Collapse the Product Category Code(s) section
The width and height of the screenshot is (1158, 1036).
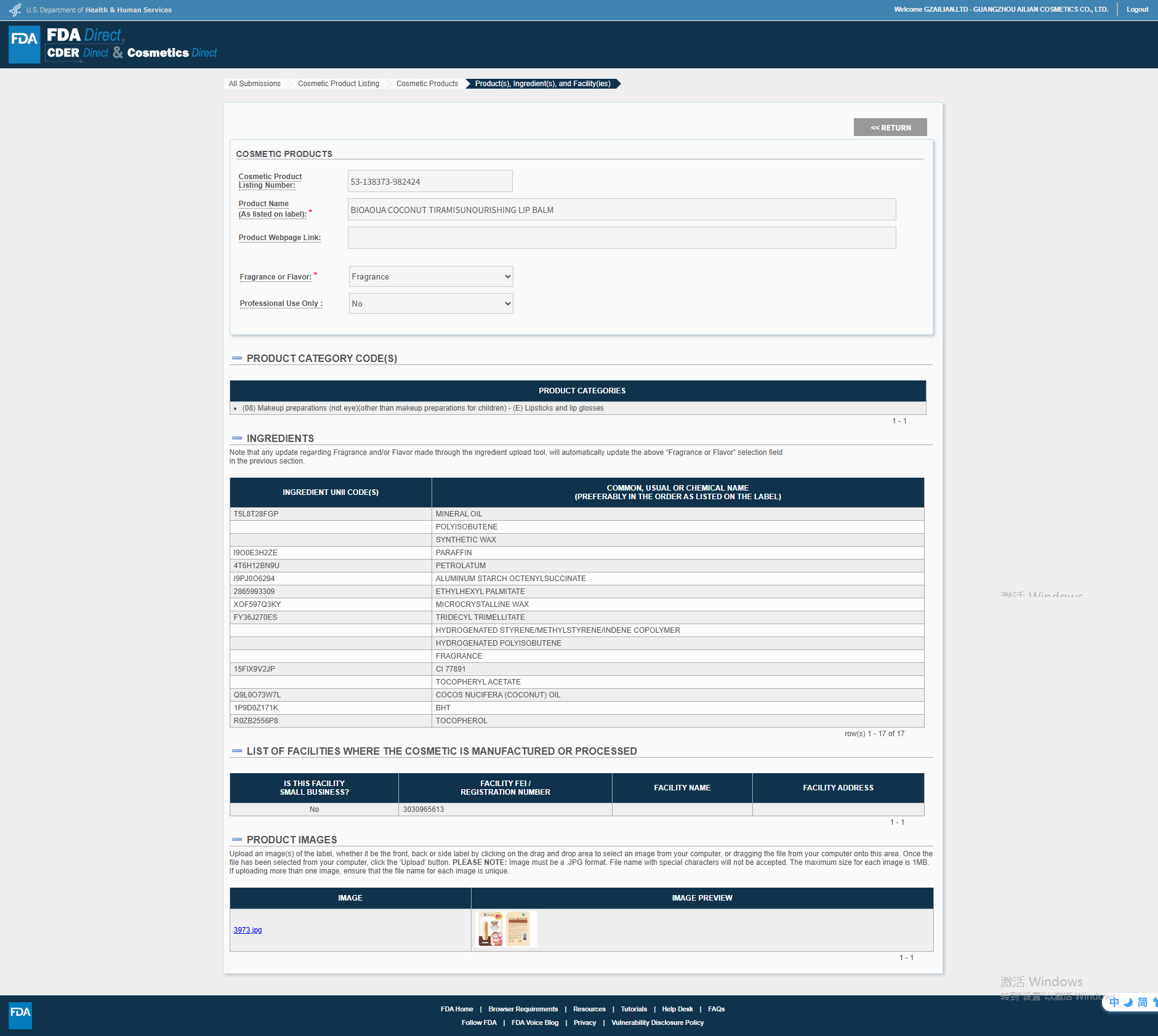[x=237, y=358]
